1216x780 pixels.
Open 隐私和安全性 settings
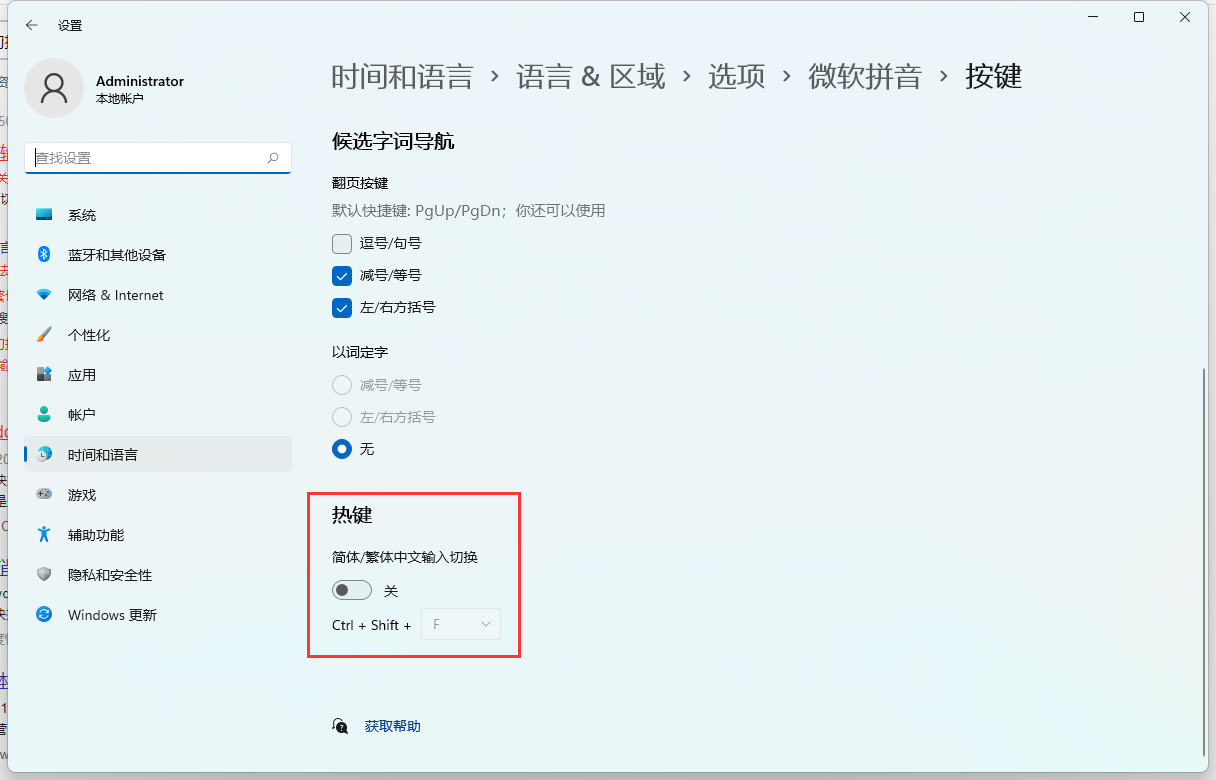point(110,574)
